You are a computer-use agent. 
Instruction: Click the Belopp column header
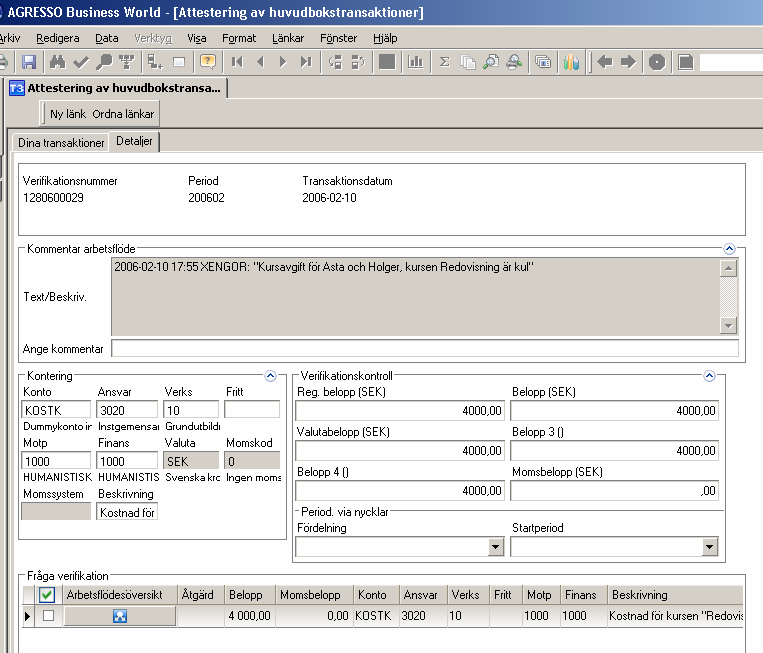(x=250, y=595)
